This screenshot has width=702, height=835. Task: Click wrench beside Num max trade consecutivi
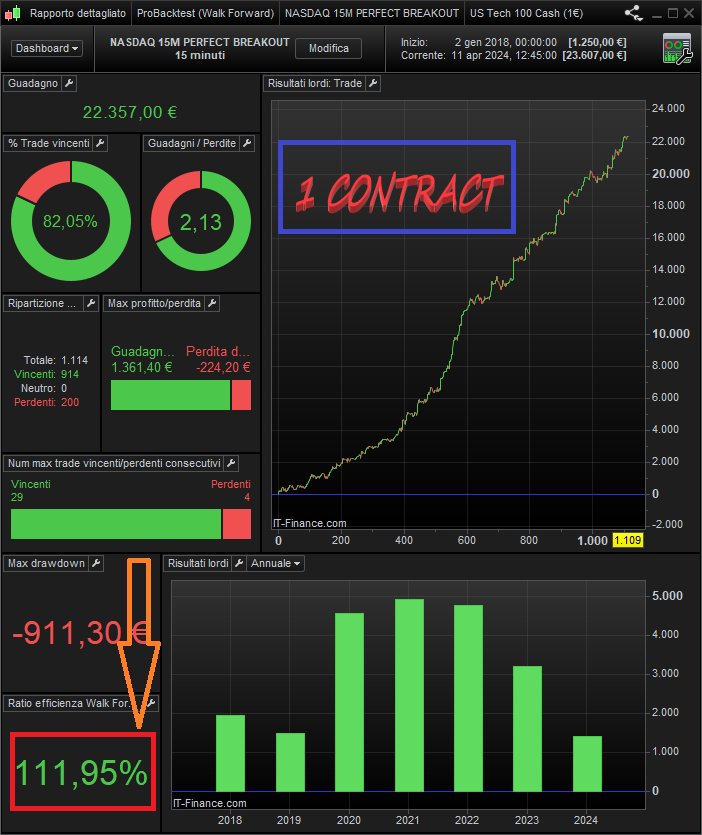[x=231, y=463]
